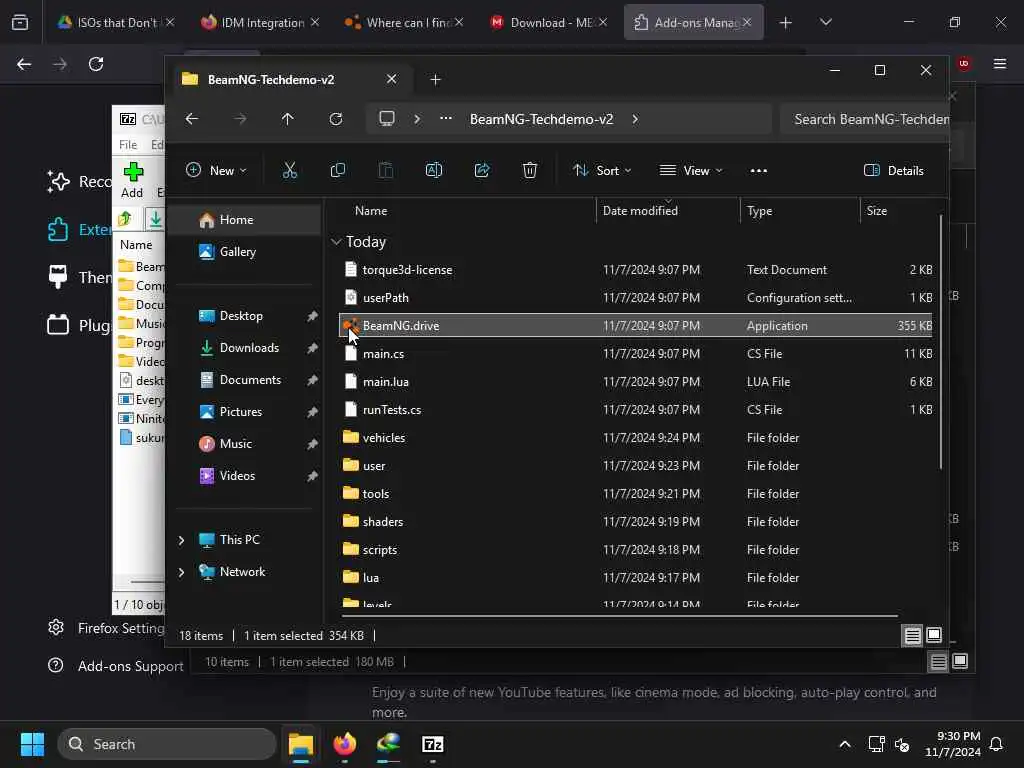
Task: Go up one folder level in Explorer
Action: click(x=287, y=119)
